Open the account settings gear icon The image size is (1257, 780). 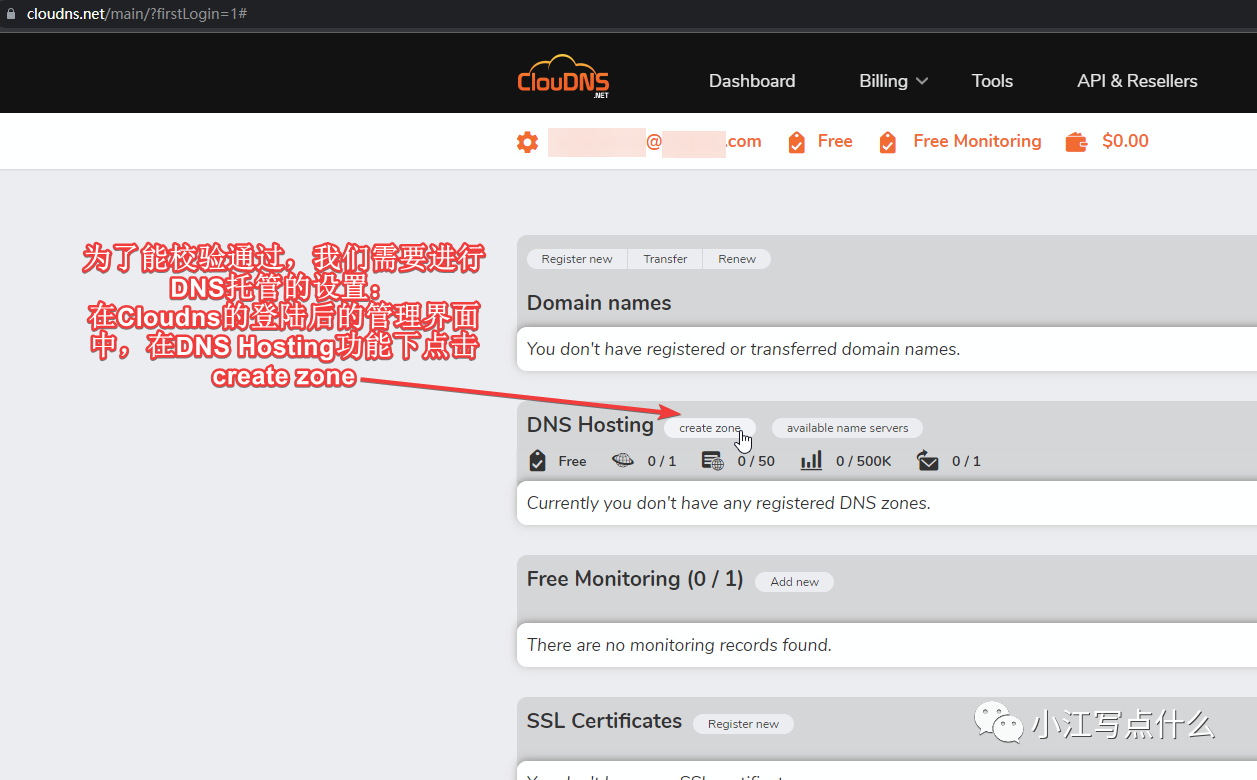527,142
